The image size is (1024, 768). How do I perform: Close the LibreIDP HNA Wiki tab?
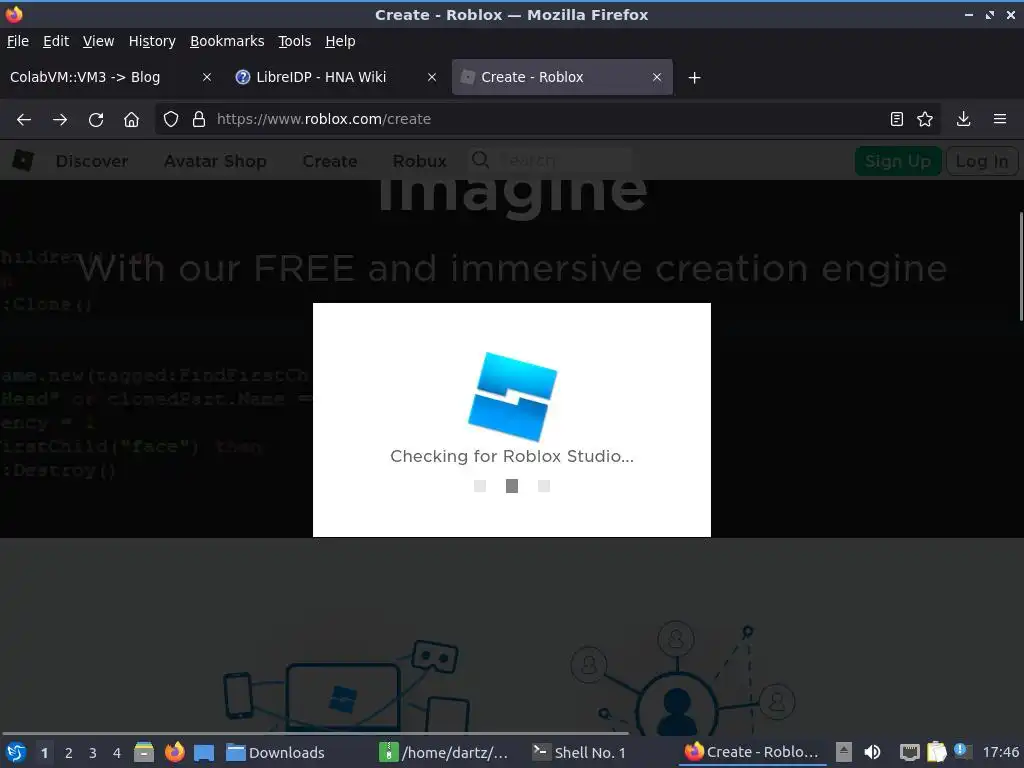[432, 77]
